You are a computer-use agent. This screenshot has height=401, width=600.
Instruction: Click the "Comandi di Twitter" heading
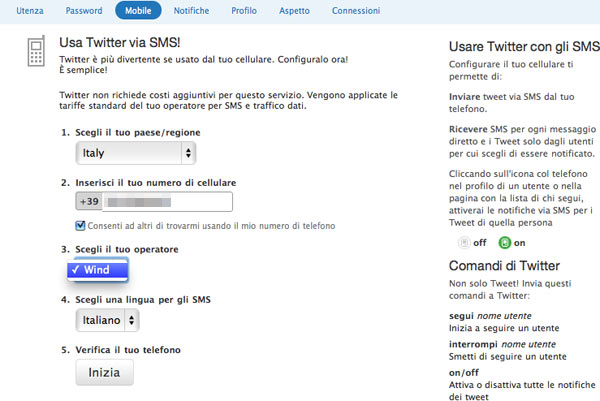point(505,268)
